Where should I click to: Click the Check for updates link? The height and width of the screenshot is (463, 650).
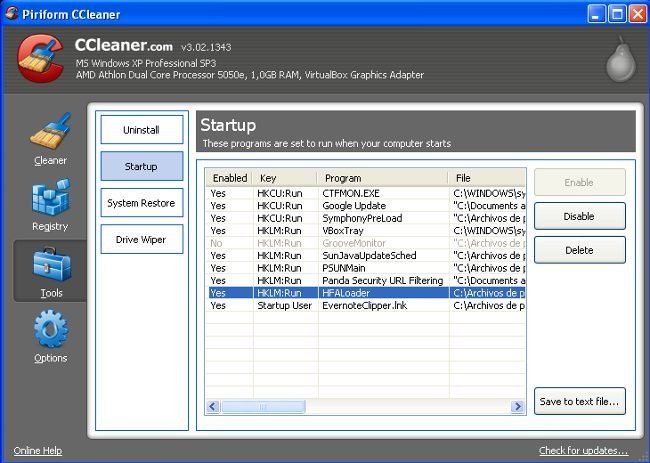click(583, 450)
